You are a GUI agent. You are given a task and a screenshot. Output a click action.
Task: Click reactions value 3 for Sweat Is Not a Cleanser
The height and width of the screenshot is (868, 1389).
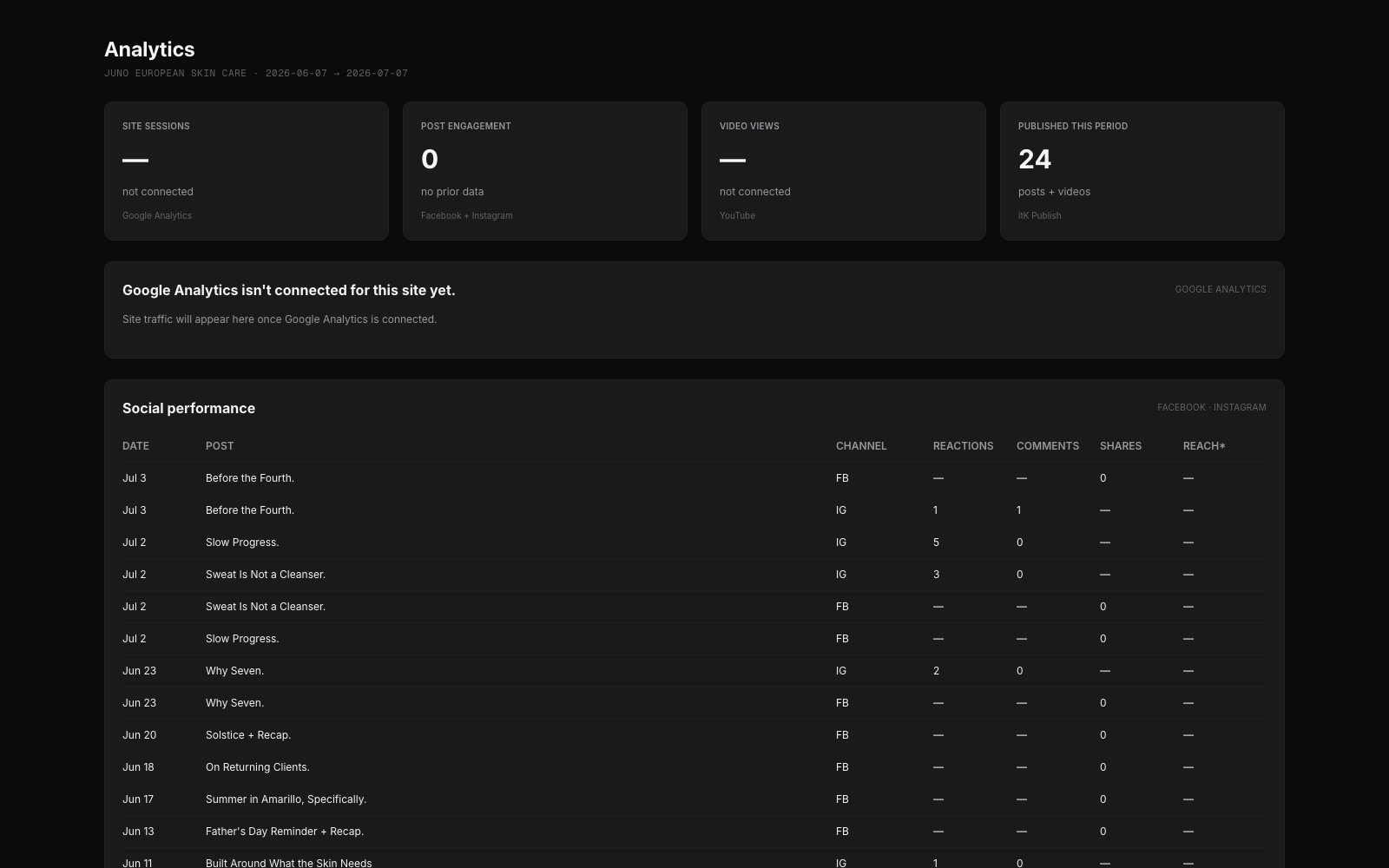[x=936, y=575]
